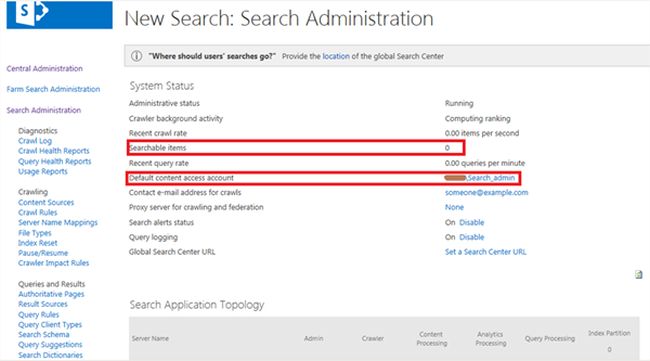Open Crawl Health Reports
This screenshot has height=361, width=650.
point(53,151)
